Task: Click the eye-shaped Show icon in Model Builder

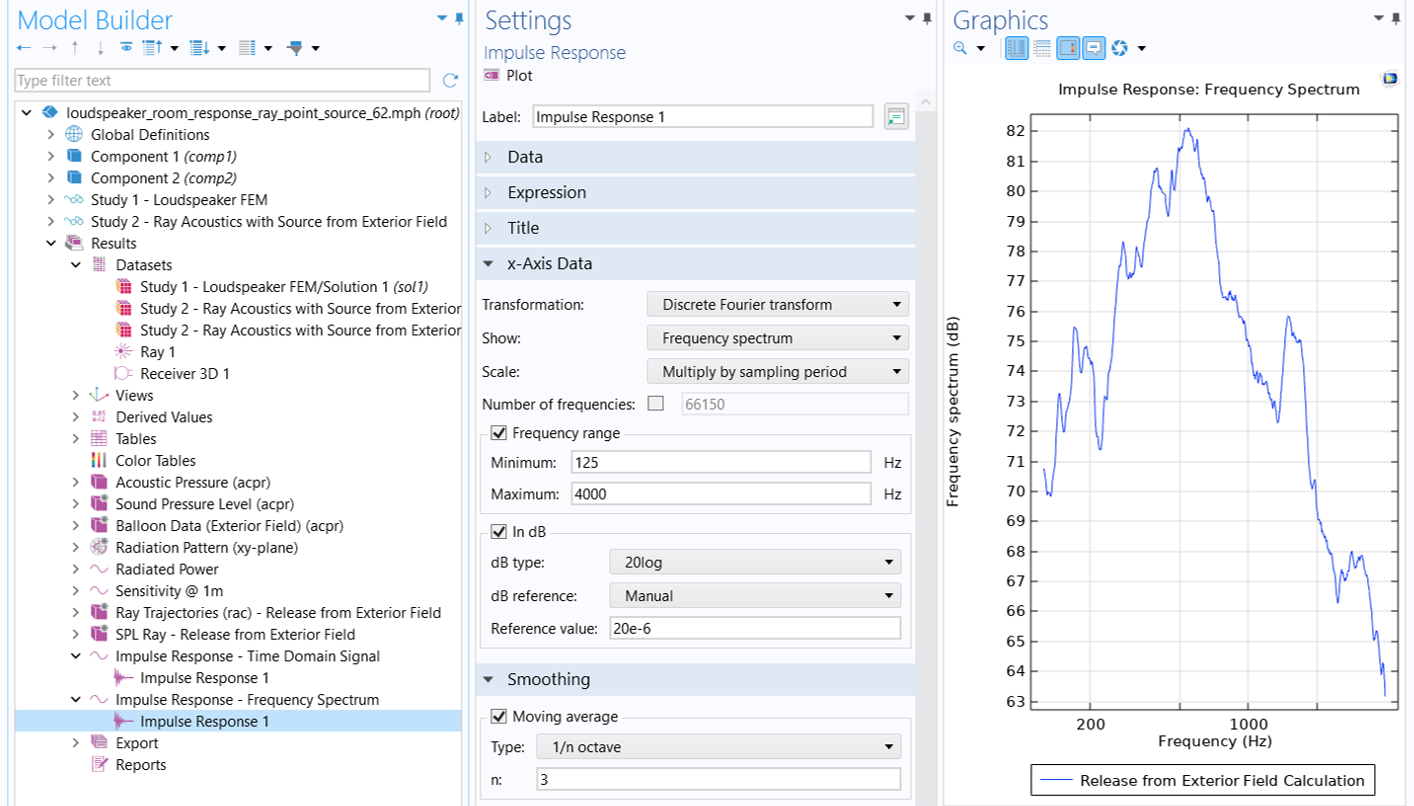Action: point(126,47)
